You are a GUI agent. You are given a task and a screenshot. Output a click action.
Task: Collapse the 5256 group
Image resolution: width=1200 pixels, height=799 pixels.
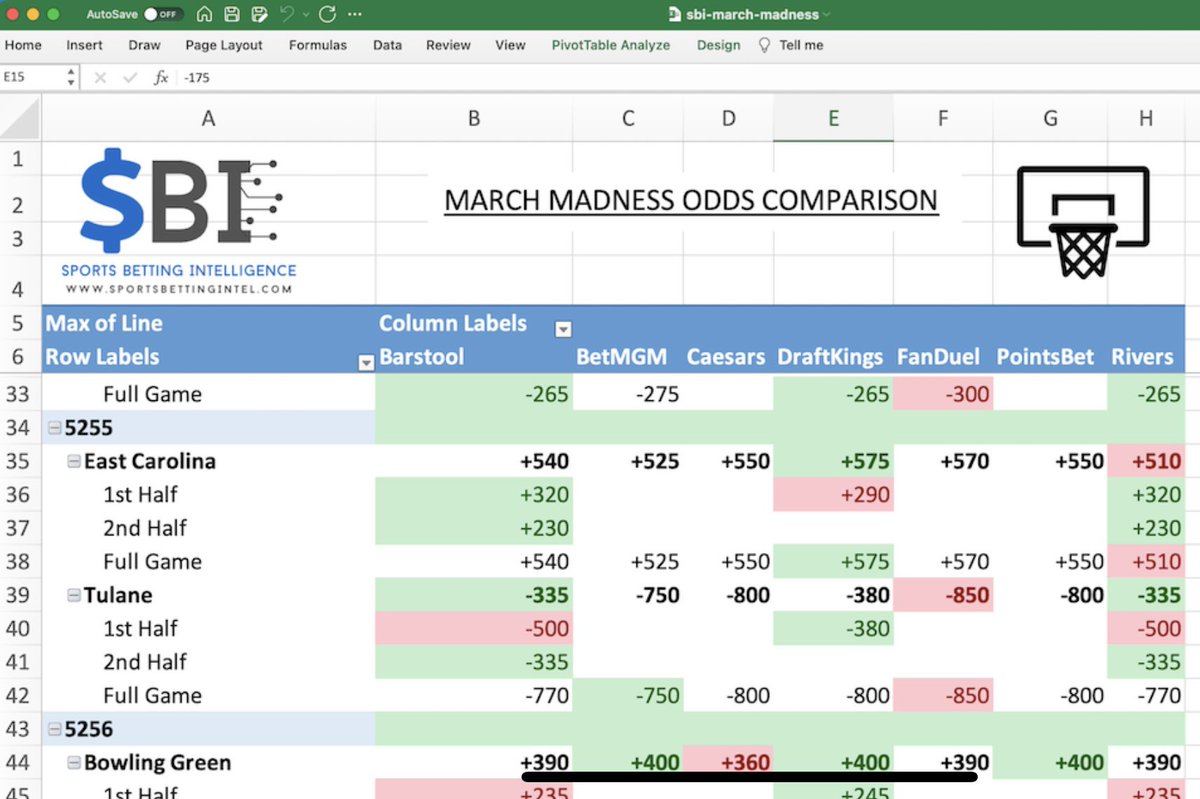[x=54, y=730]
